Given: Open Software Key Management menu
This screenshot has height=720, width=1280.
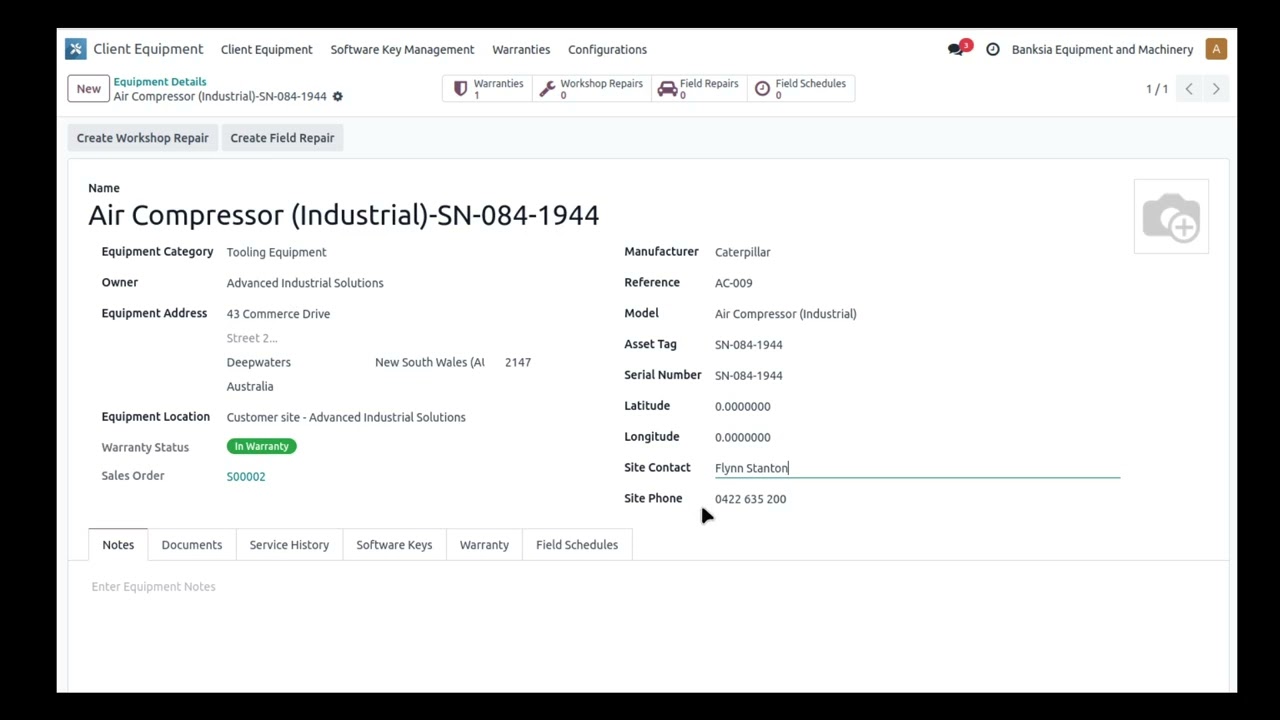Looking at the screenshot, I should 402,49.
